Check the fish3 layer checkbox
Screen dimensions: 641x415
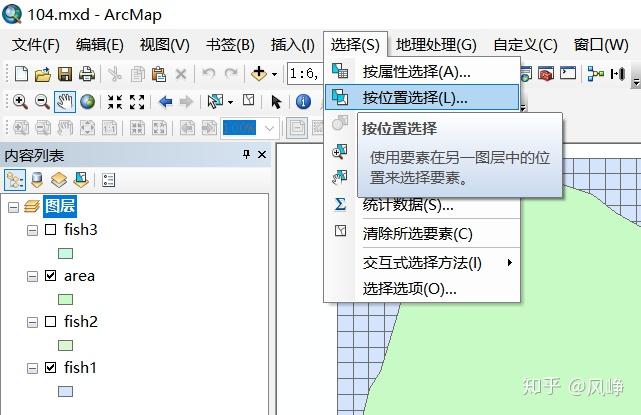tap(50, 229)
